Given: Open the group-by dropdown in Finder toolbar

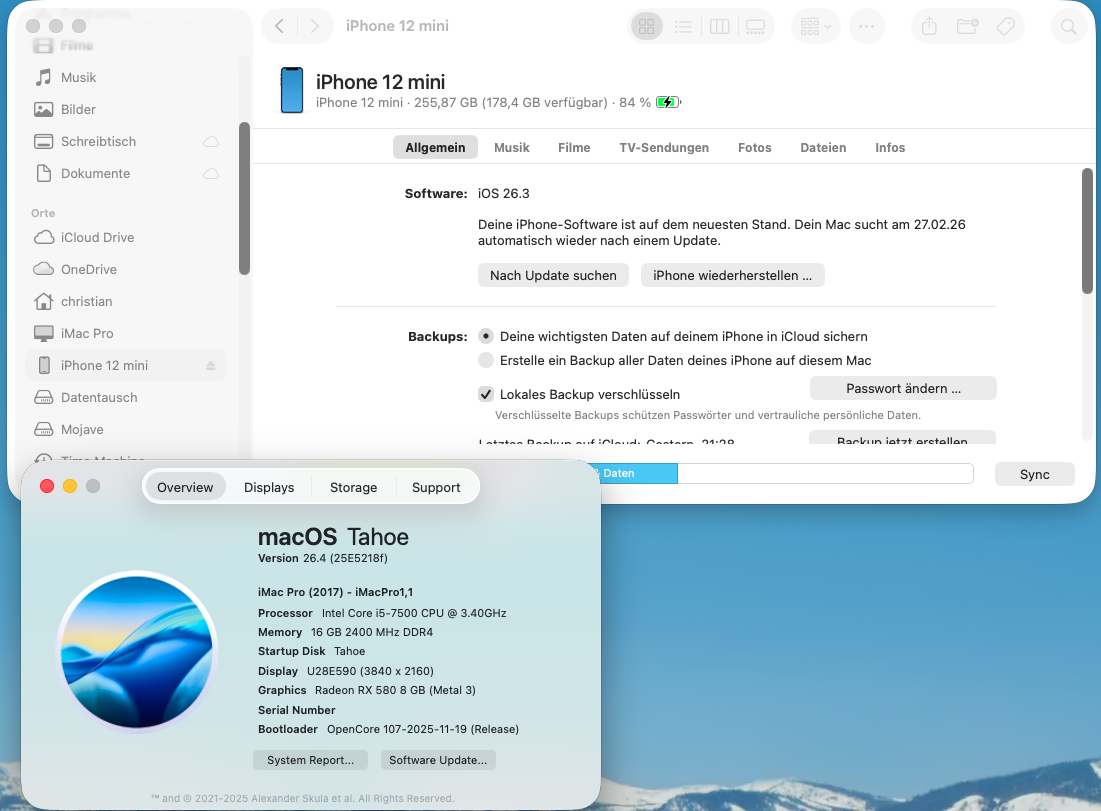Looking at the screenshot, I should (x=816, y=27).
